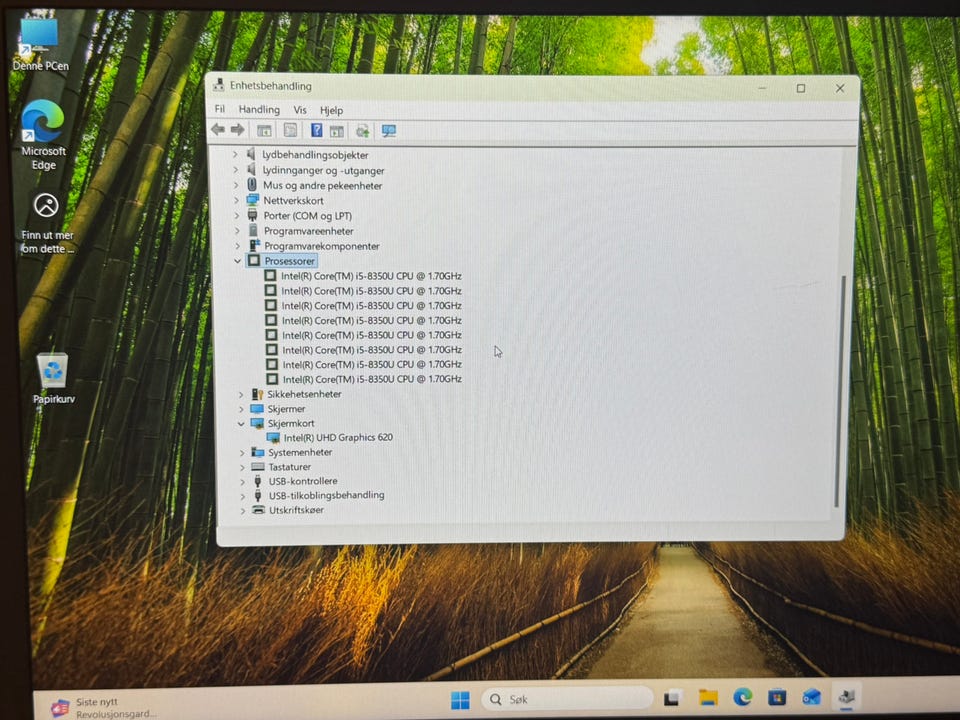960x720 pixels.
Task: Expand the Programvareenheter category
Action: [238, 231]
